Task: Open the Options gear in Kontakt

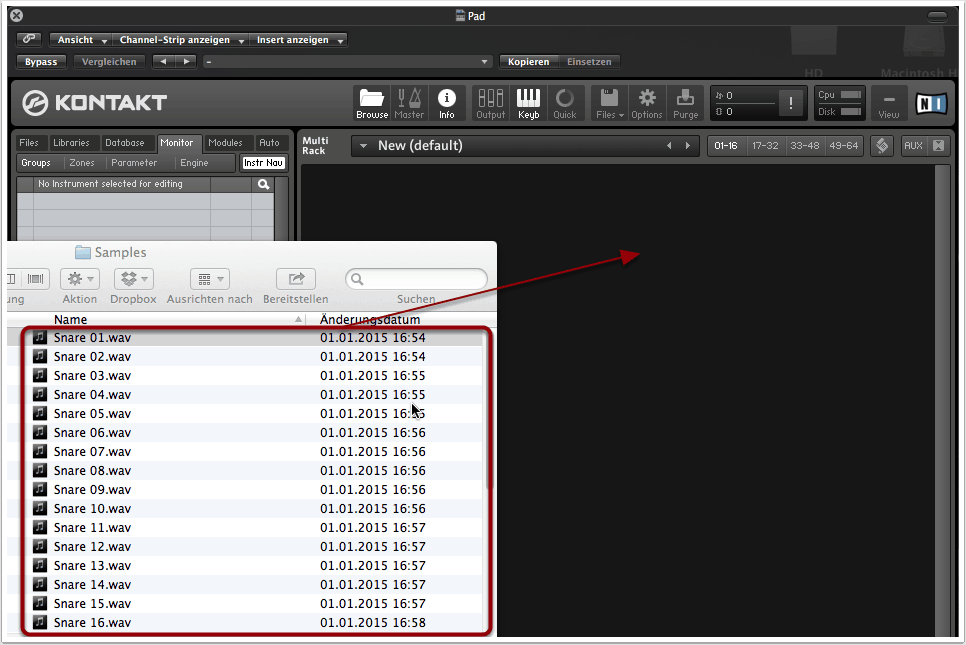Action: (x=647, y=103)
